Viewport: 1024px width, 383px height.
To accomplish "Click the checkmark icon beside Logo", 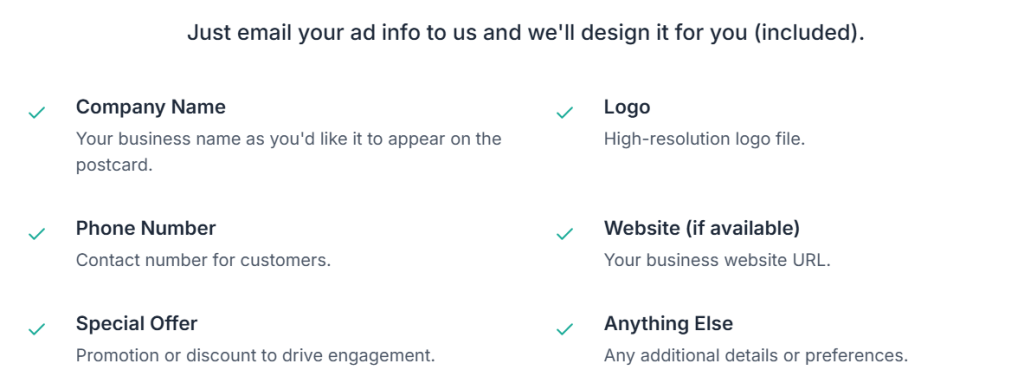I will (x=564, y=112).
